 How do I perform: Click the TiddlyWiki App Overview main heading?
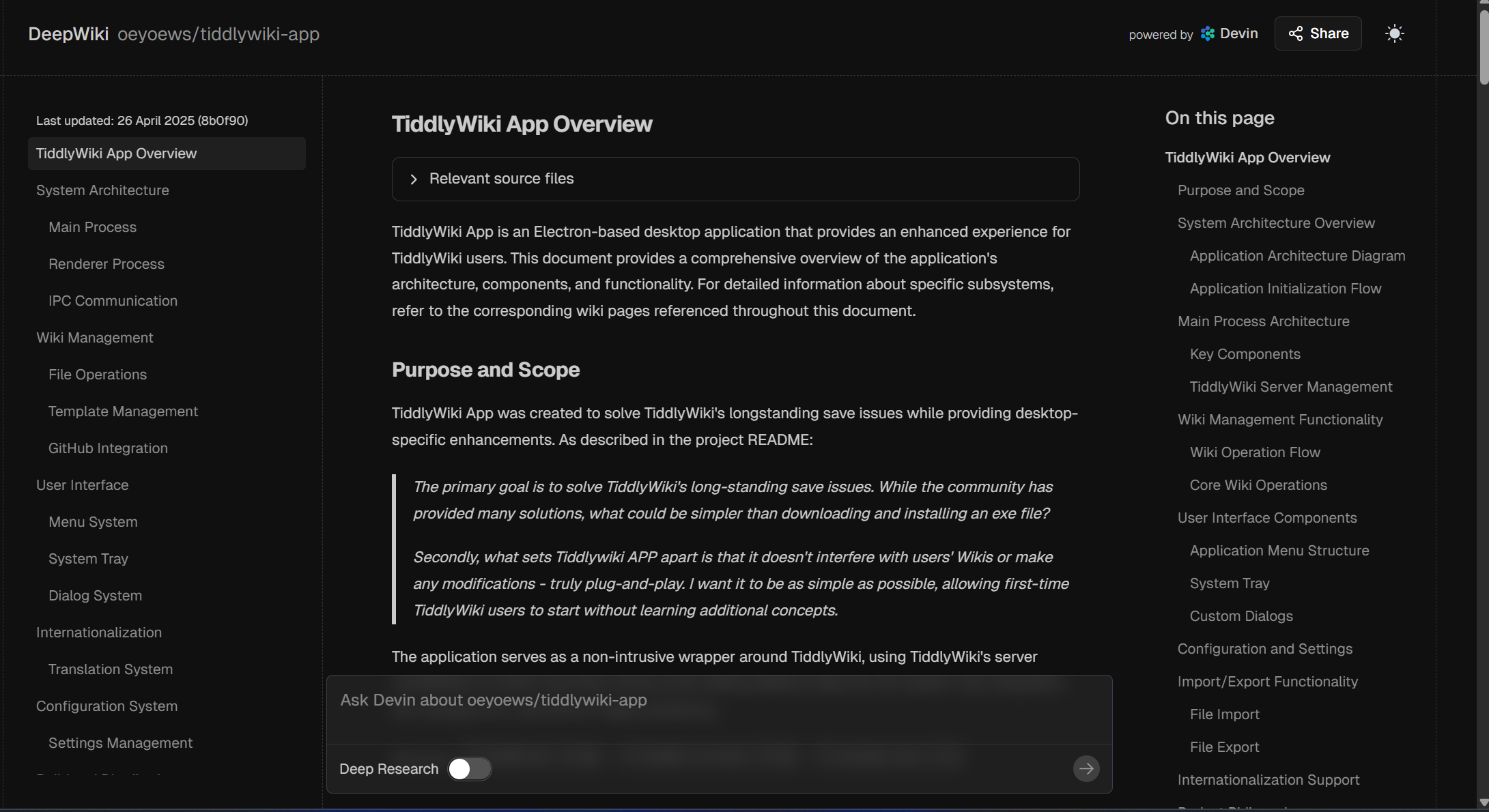[x=522, y=124]
